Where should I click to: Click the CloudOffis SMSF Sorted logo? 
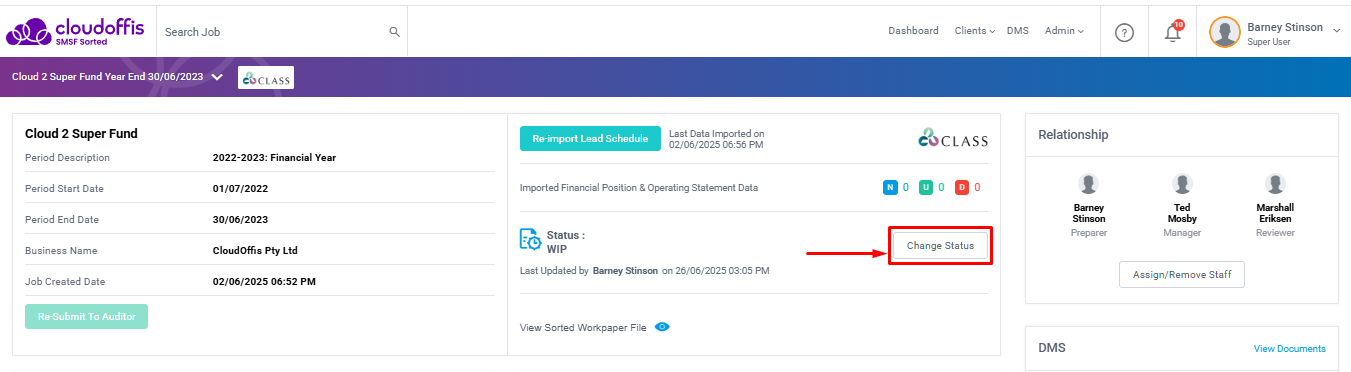pos(76,31)
